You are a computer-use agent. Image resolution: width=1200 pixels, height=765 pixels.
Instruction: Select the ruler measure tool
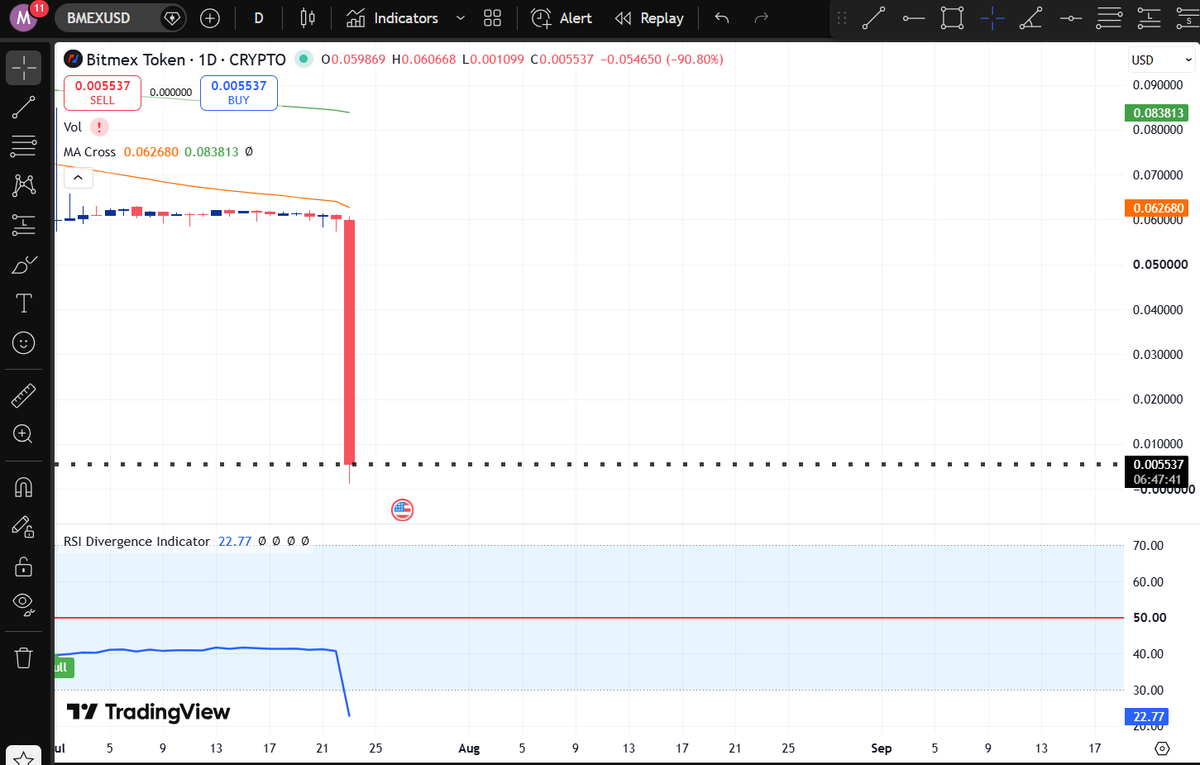24,396
